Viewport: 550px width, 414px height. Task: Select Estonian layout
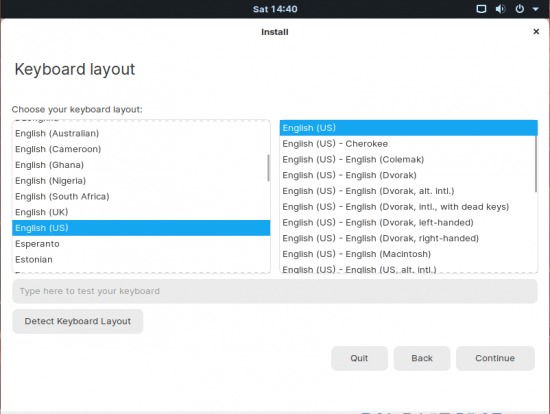[141, 260]
